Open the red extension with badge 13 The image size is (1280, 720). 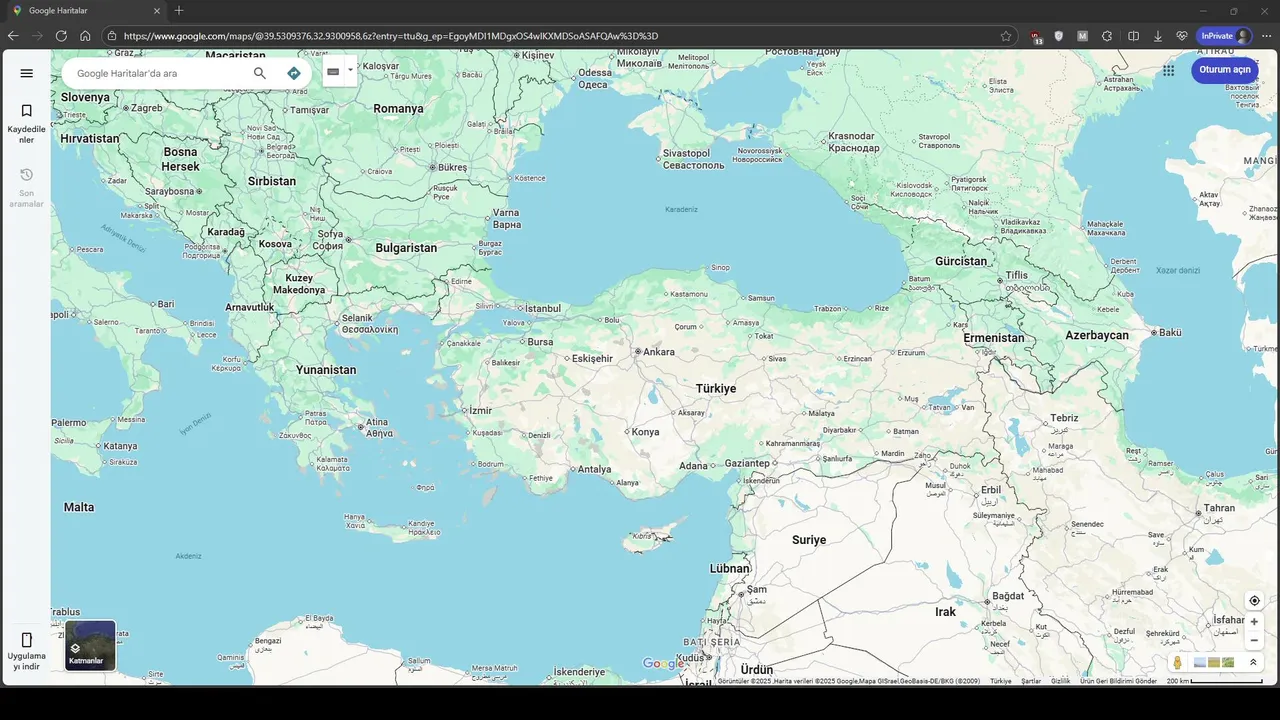pyautogui.click(x=1036, y=37)
